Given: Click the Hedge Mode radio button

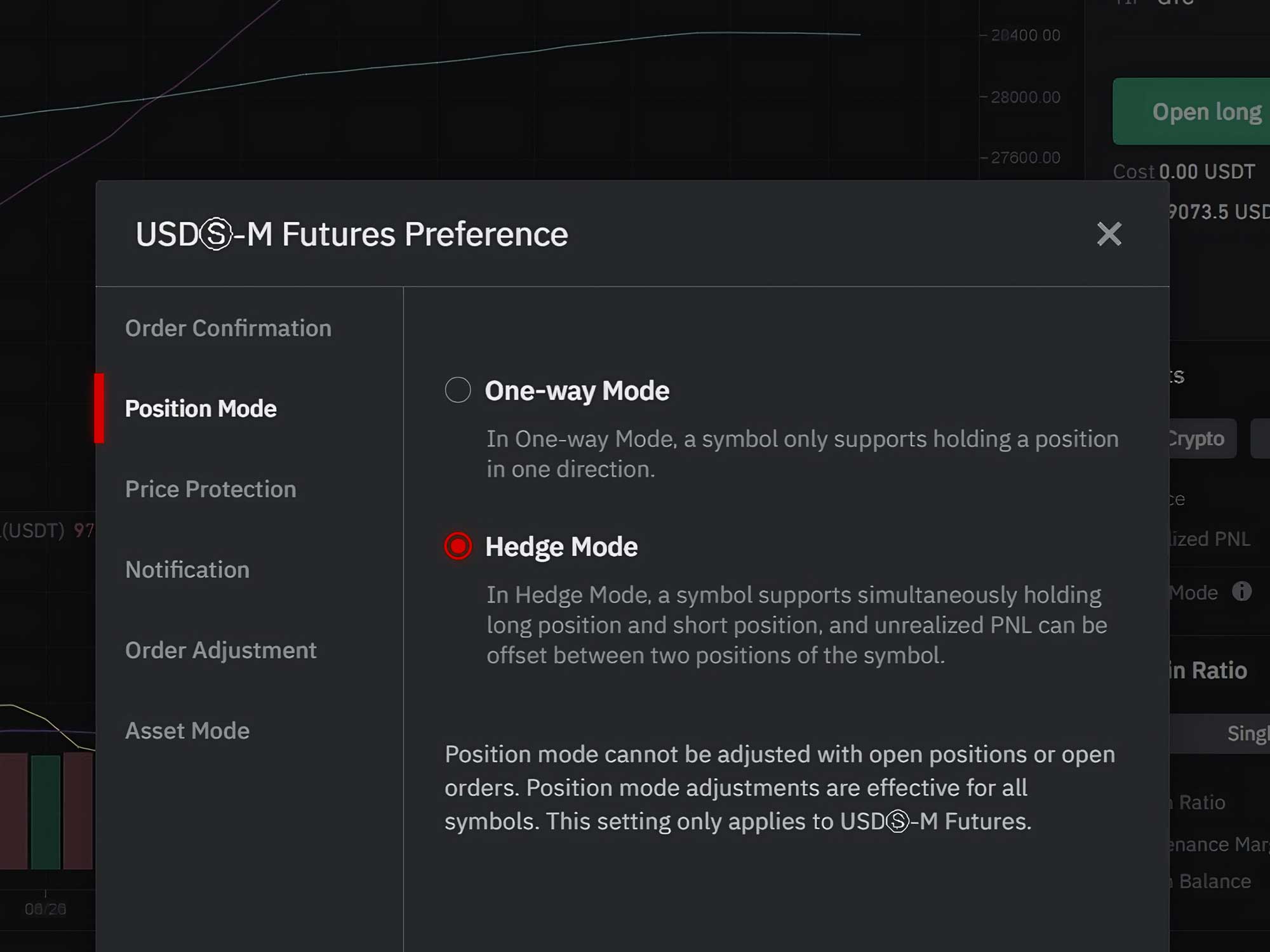Looking at the screenshot, I should click(458, 546).
